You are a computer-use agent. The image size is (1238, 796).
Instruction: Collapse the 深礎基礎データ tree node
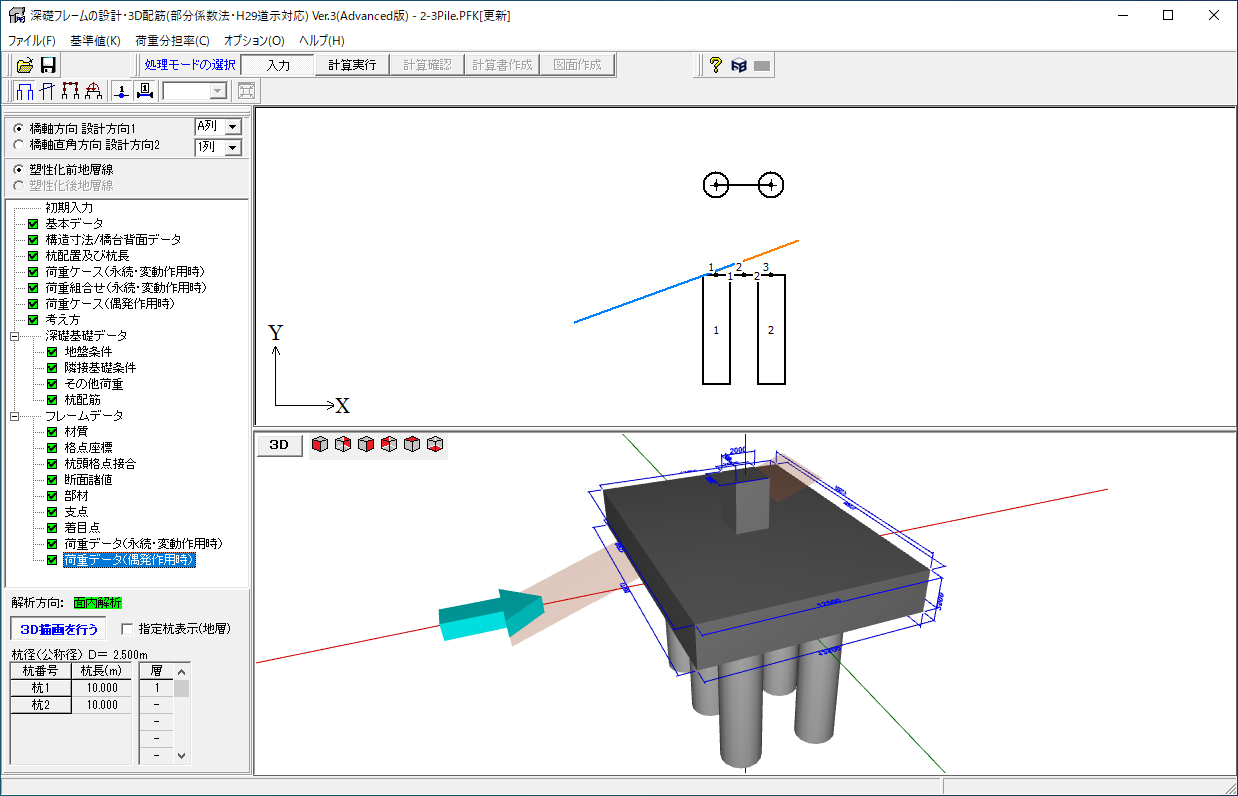coord(15,336)
